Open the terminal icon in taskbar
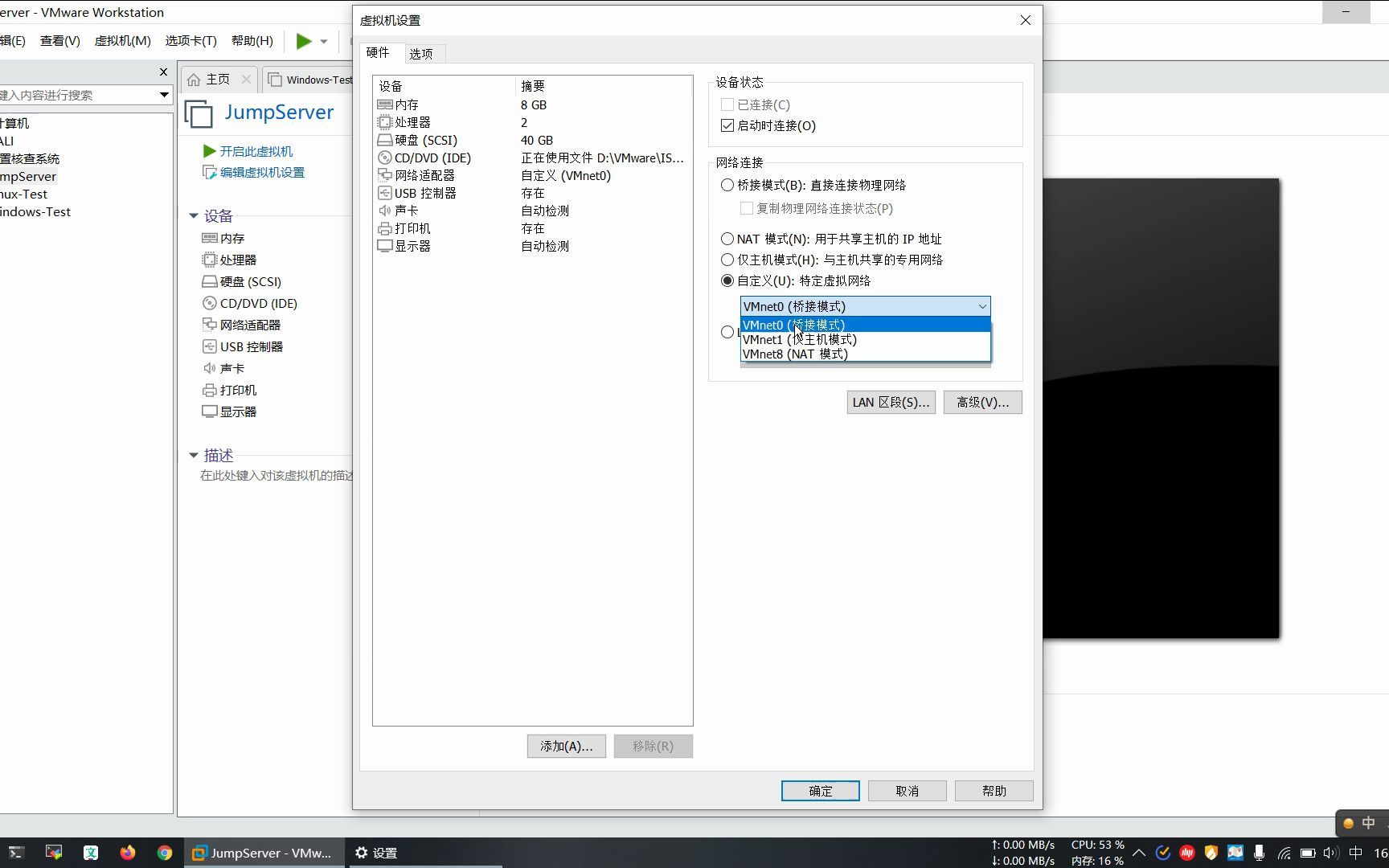Image resolution: width=1389 pixels, height=868 pixels. coord(16,853)
